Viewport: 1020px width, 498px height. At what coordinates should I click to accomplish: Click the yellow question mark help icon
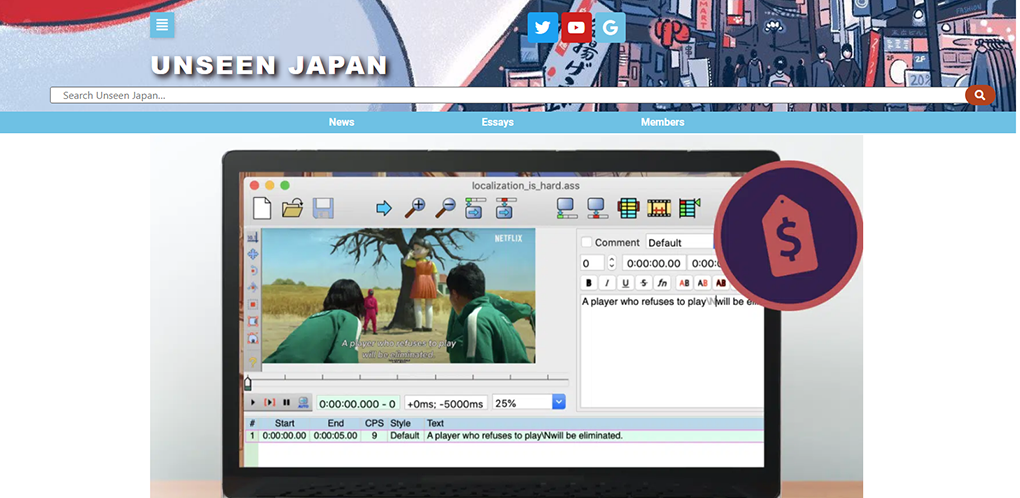point(252,361)
